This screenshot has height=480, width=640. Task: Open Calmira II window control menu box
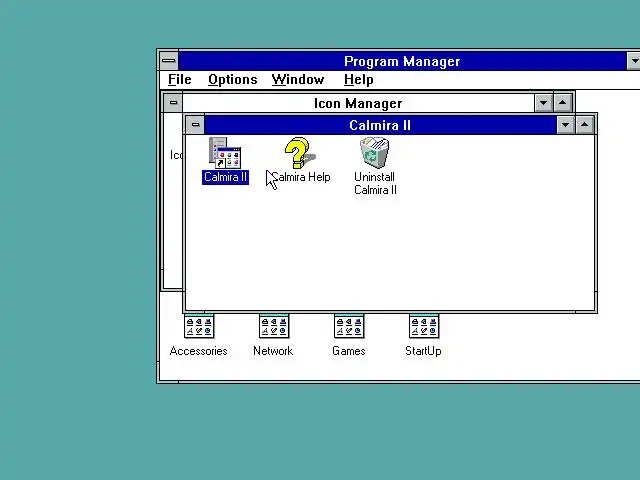(195, 124)
